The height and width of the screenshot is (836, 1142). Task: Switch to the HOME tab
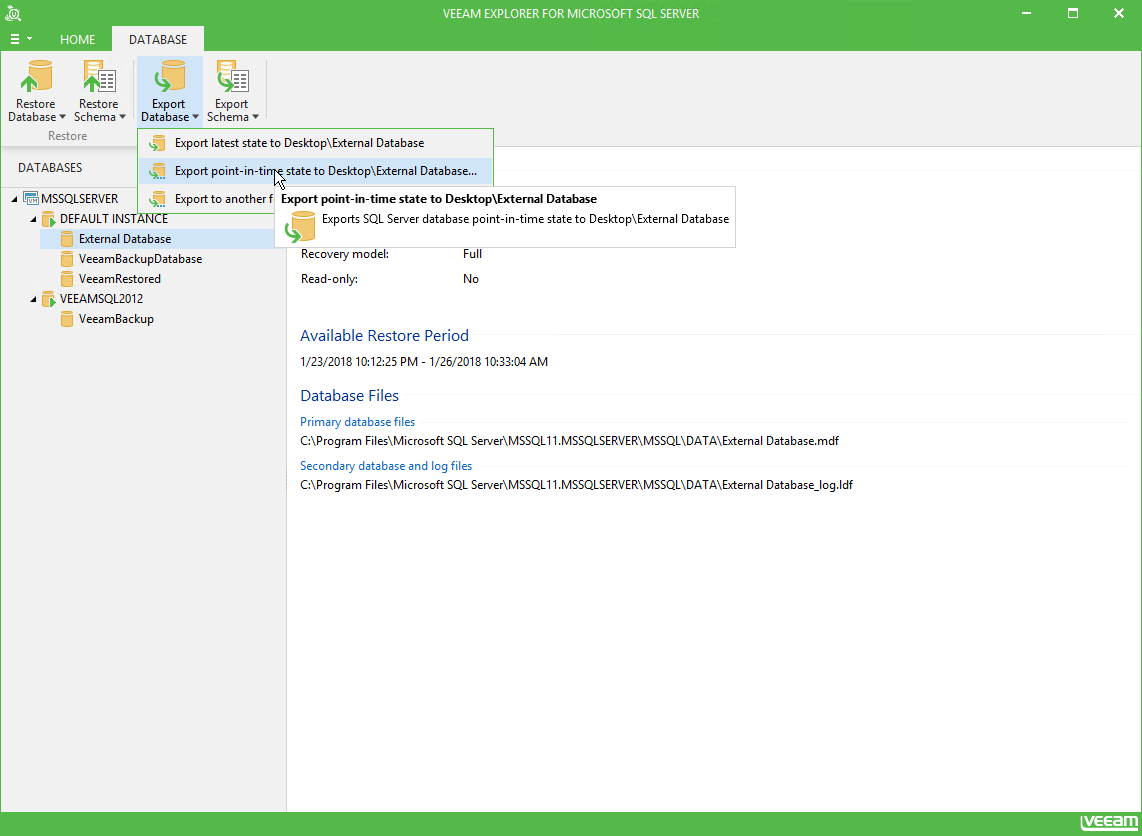77,39
